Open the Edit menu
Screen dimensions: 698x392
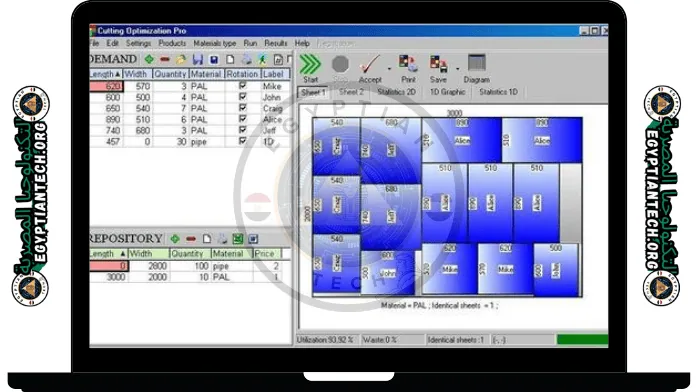click(112, 43)
